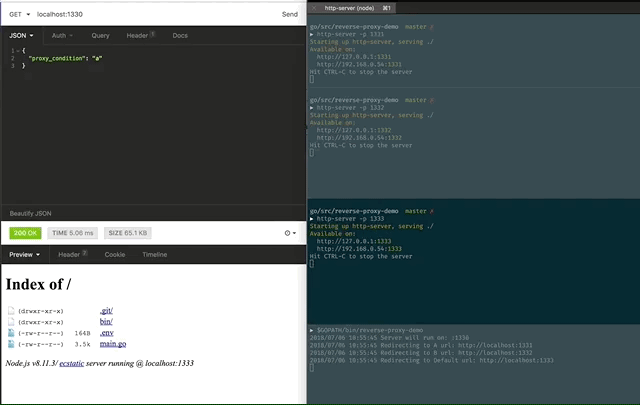Switch to the response Cookie tab
Viewport: 640px width, 405px height.
[x=115, y=255]
